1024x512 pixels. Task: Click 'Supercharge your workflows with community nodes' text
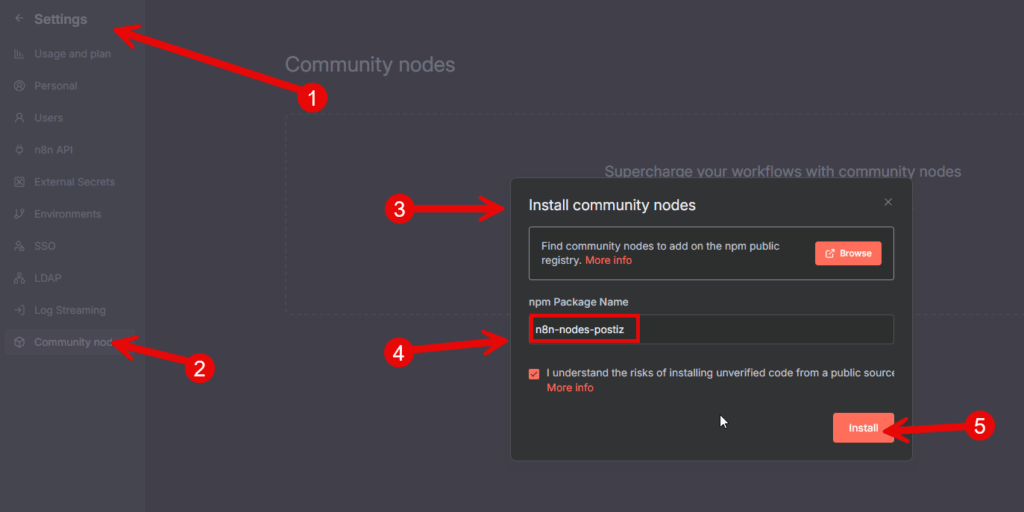point(782,171)
